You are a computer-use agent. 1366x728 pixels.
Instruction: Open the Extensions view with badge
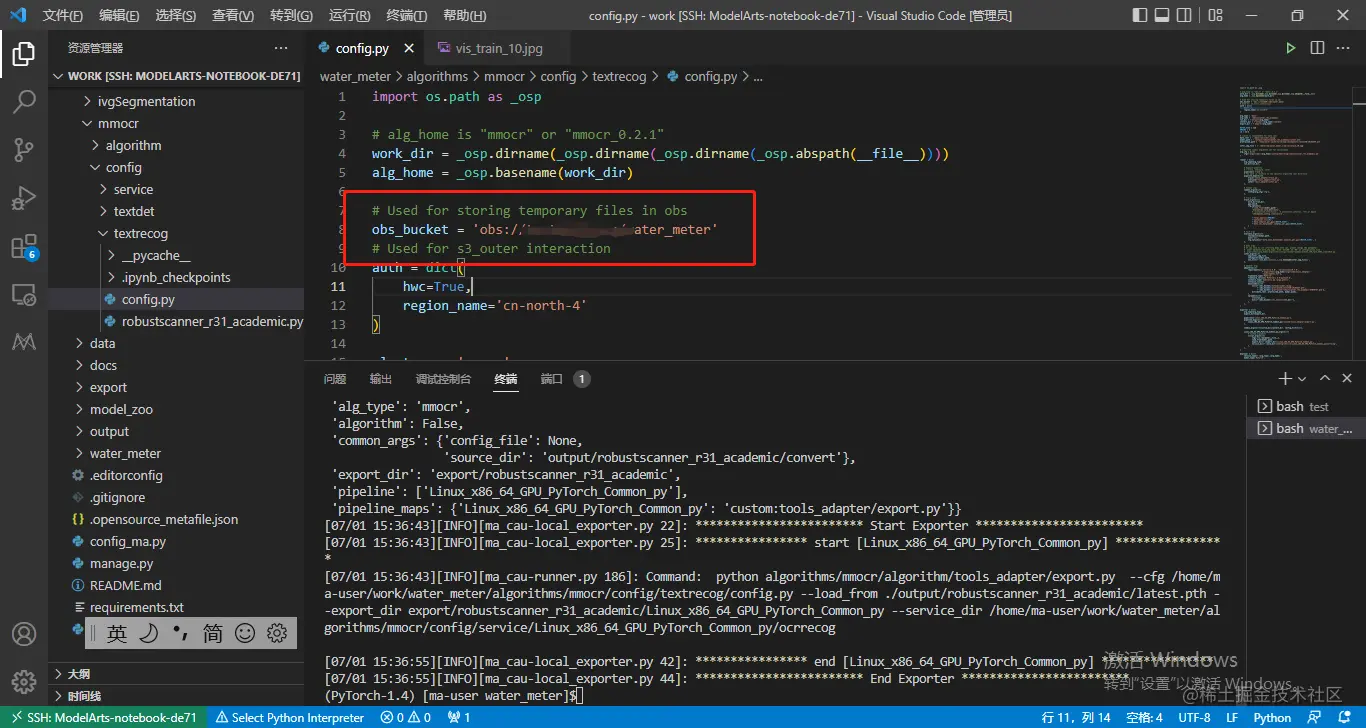pyautogui.click(x=24, y=247)
